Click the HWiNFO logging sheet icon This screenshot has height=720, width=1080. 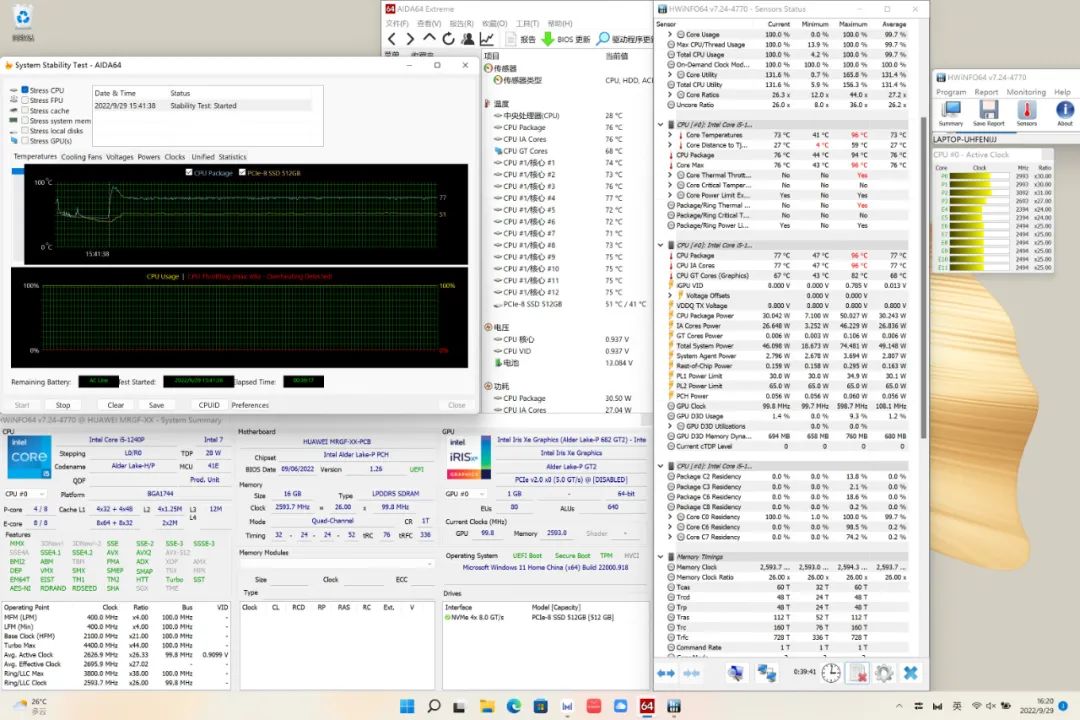[x=858, y=673]
